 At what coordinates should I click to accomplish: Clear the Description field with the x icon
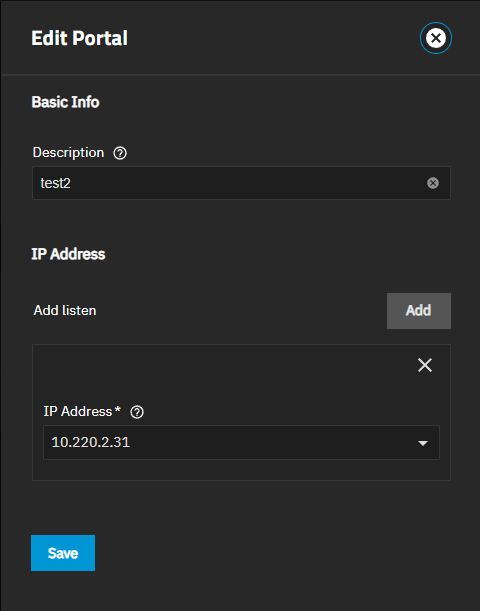[x=432, y=183]
